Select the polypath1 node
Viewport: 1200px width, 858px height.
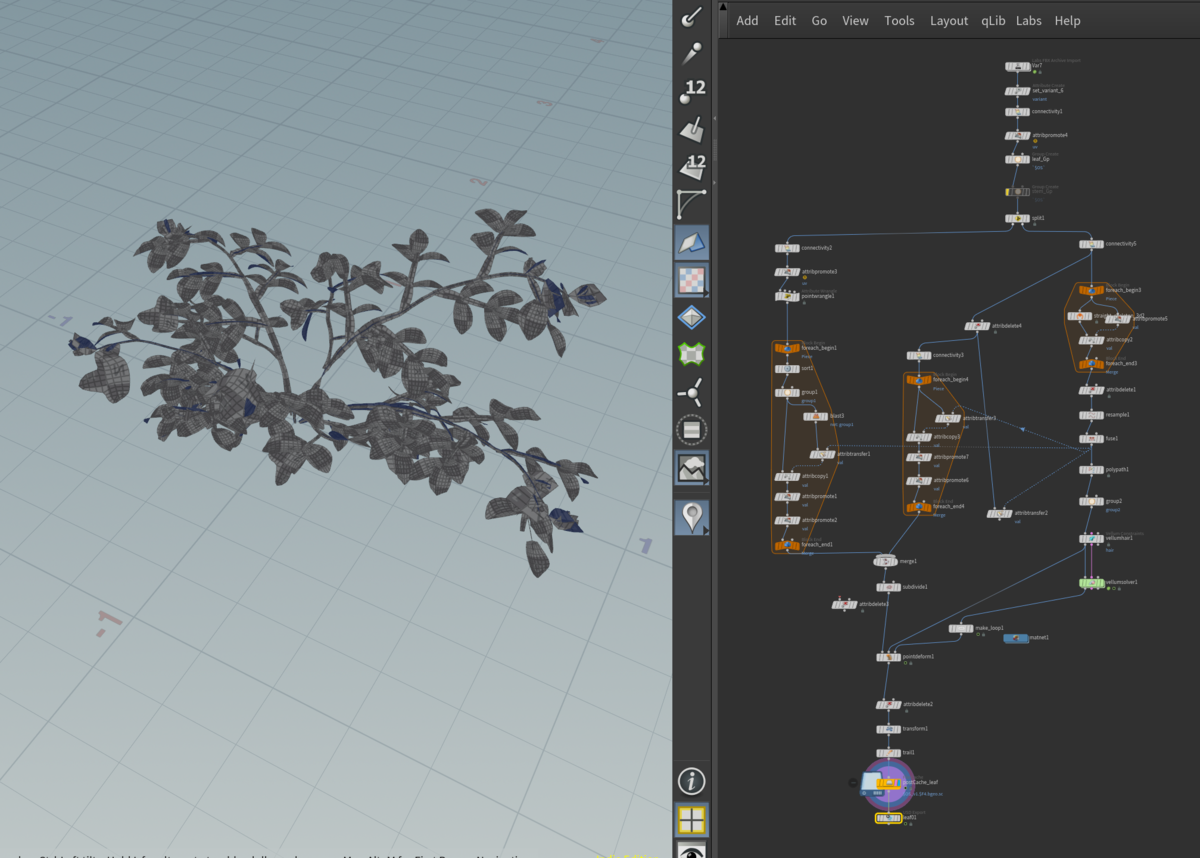[1091, 470]
